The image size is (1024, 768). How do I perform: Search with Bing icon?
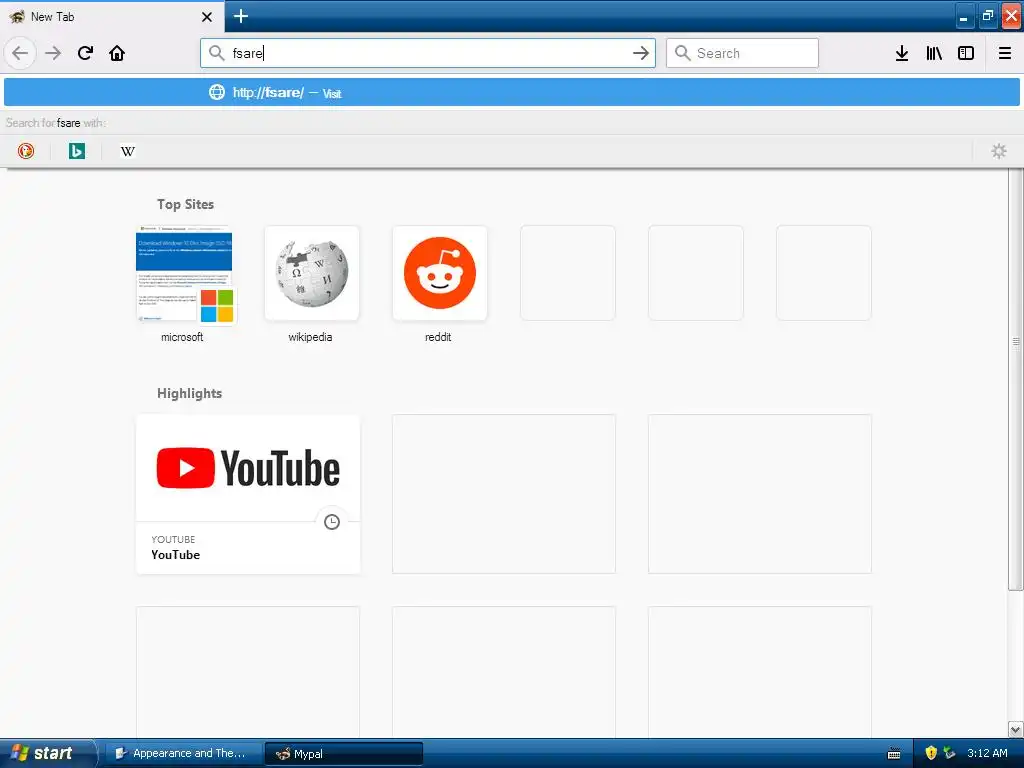[x=77, y=151]
